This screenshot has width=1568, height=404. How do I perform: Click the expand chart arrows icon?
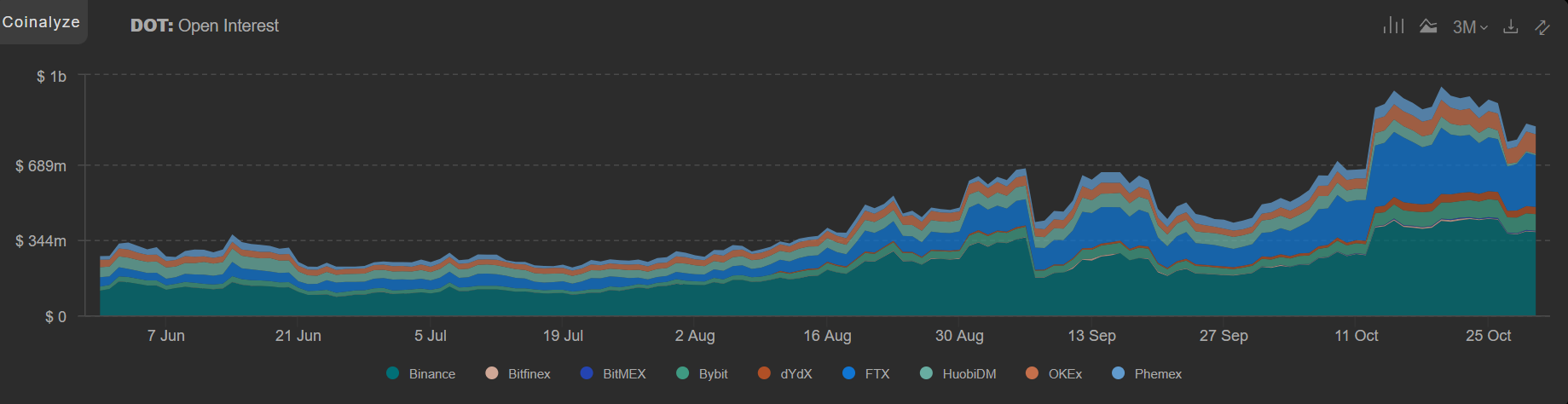click(x=1542, y=26)
